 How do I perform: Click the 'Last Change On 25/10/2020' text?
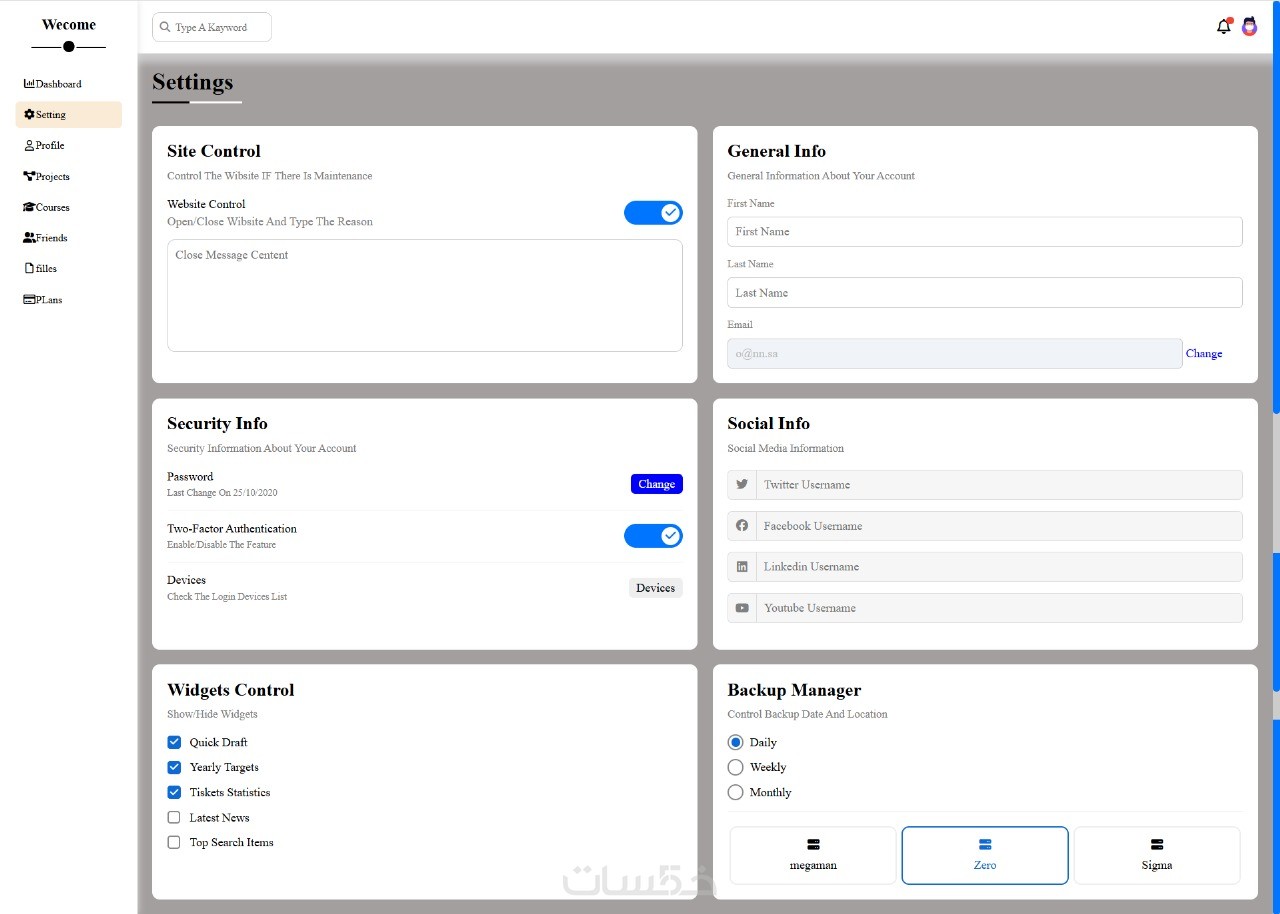222,493
